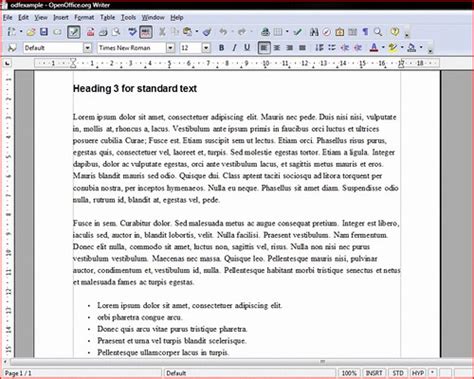Open the Navigator
Screen dimensions: 474x379
click(327, 32)
